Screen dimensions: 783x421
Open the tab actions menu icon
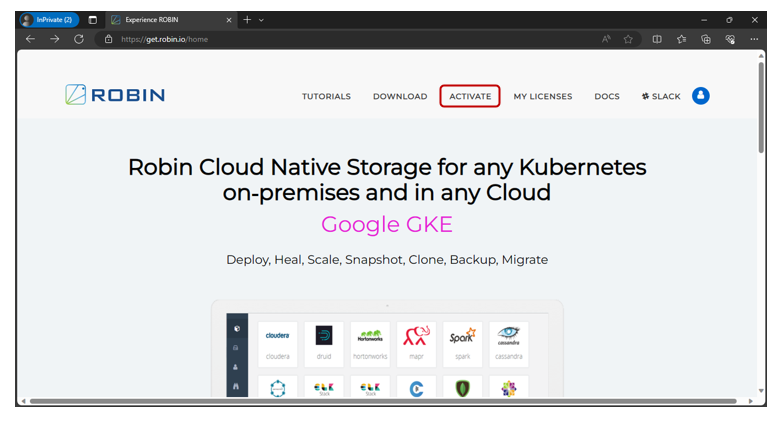tap(93, 20)
